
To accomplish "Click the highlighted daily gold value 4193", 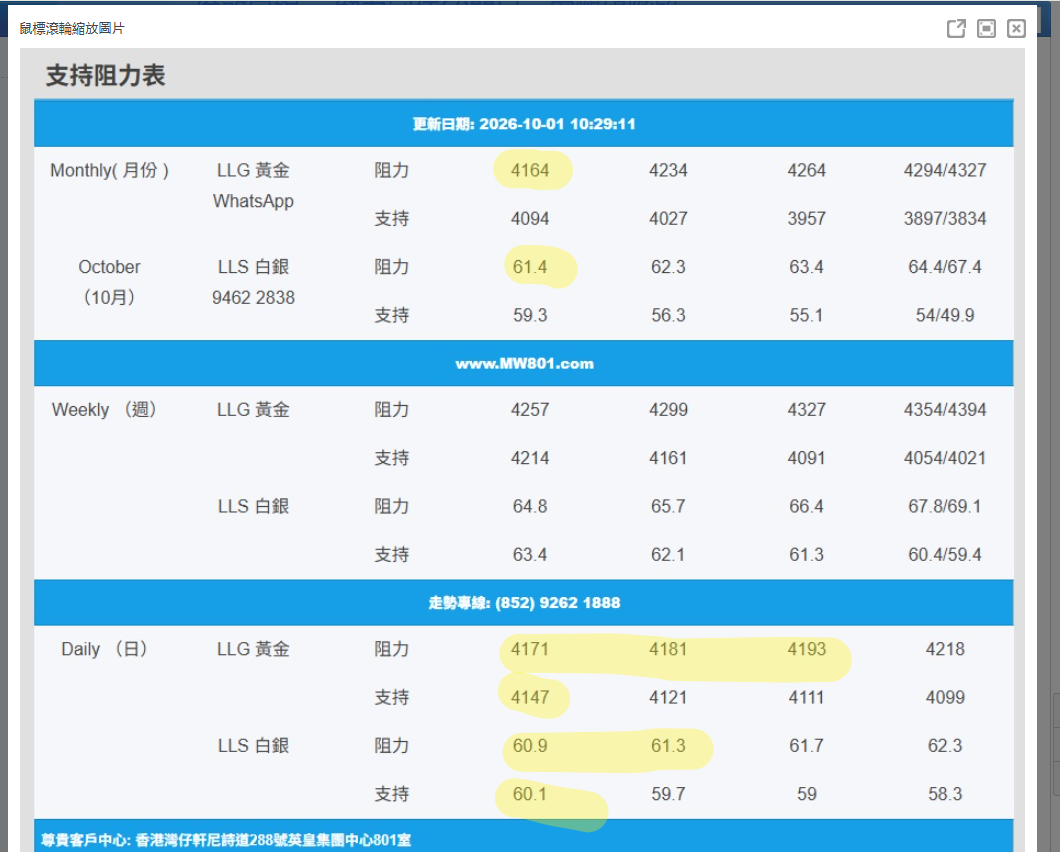I will (x=806, y=649).
